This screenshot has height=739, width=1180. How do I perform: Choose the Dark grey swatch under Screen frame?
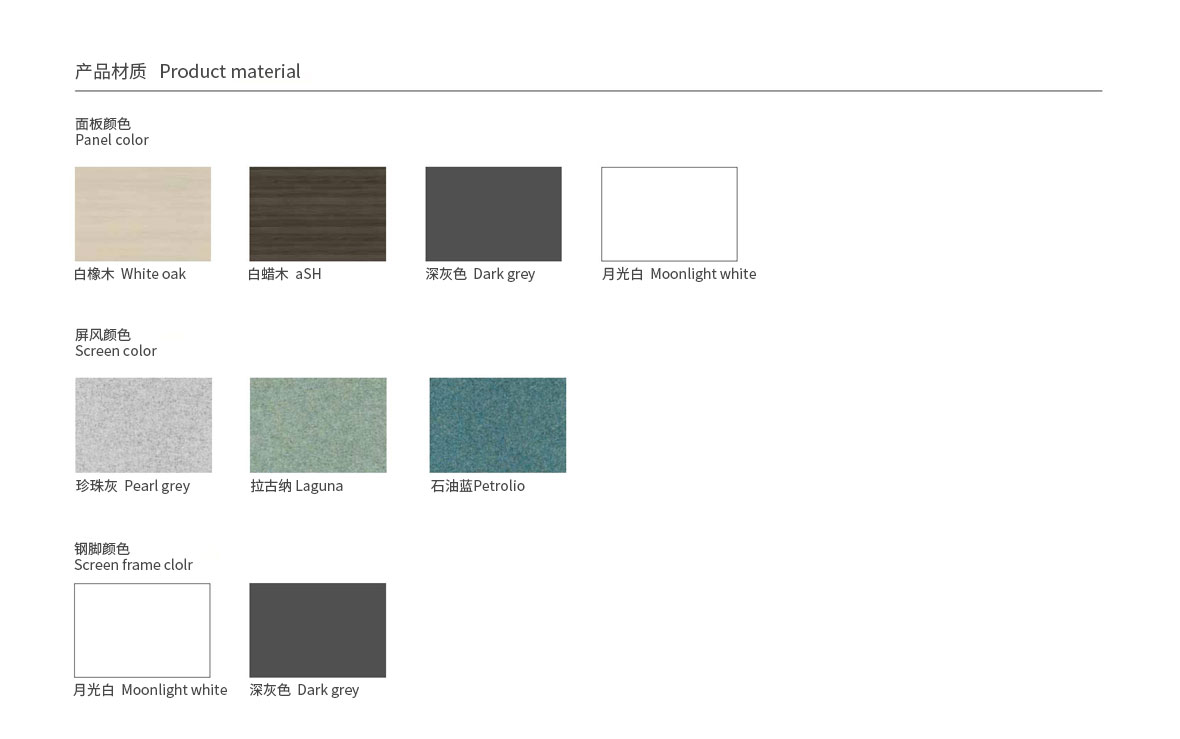[318, 630]
